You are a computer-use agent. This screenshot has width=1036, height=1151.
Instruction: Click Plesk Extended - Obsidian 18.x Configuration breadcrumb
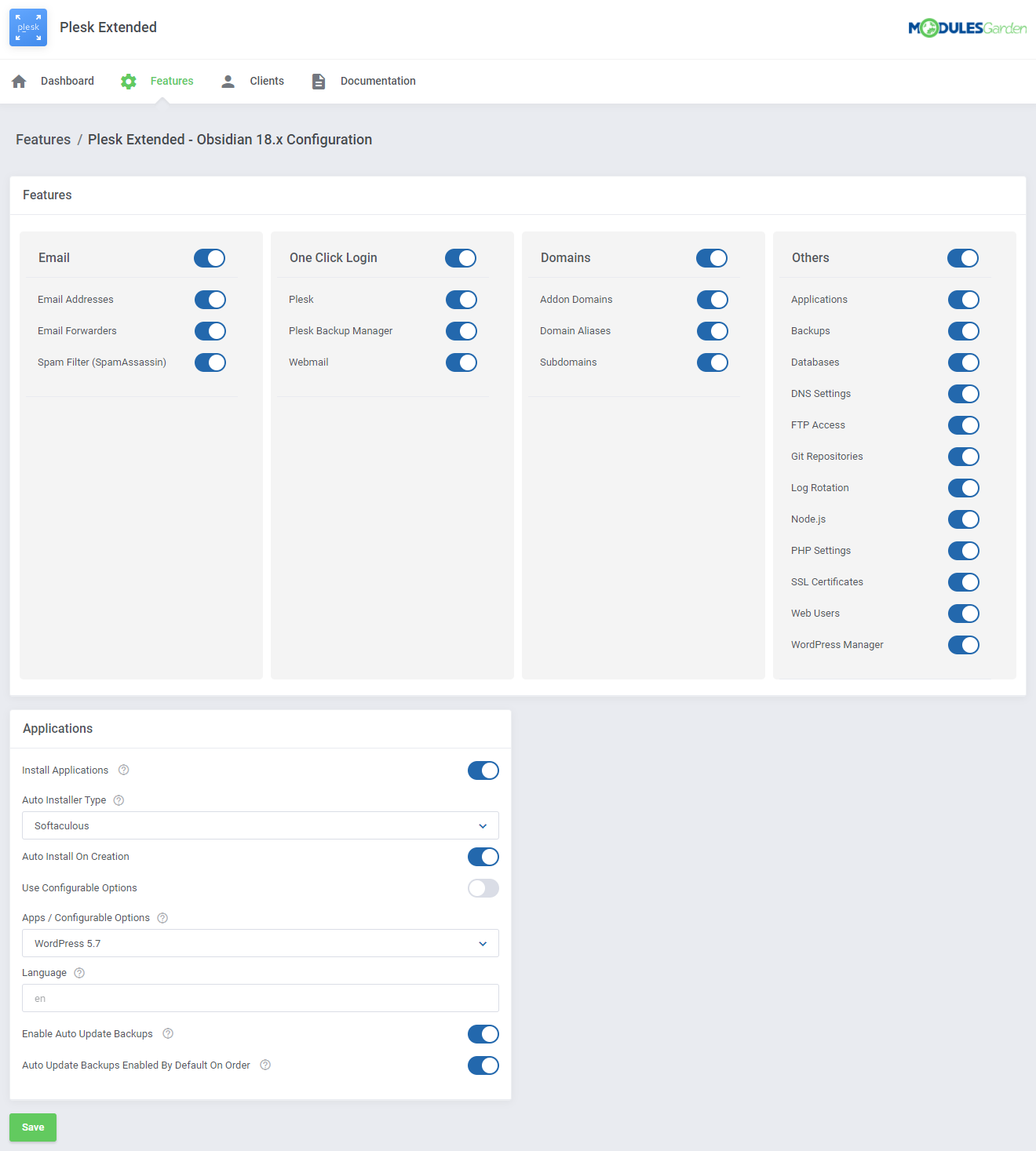[230, 140]
